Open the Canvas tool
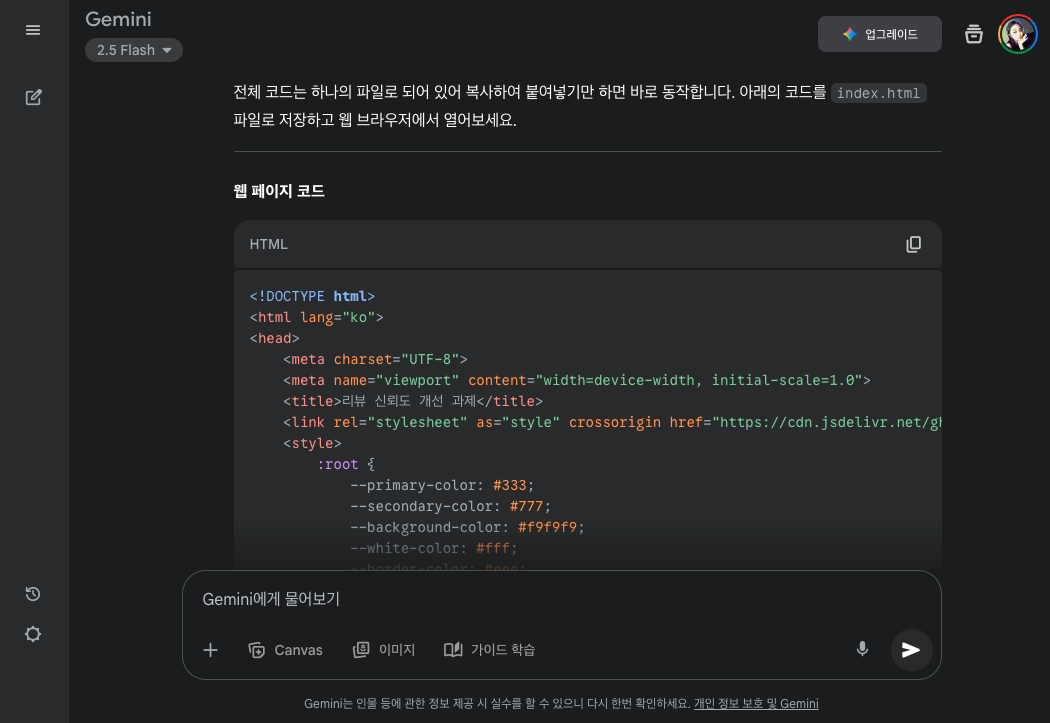Screen dimensions: 1050x723 click(285, 650)
